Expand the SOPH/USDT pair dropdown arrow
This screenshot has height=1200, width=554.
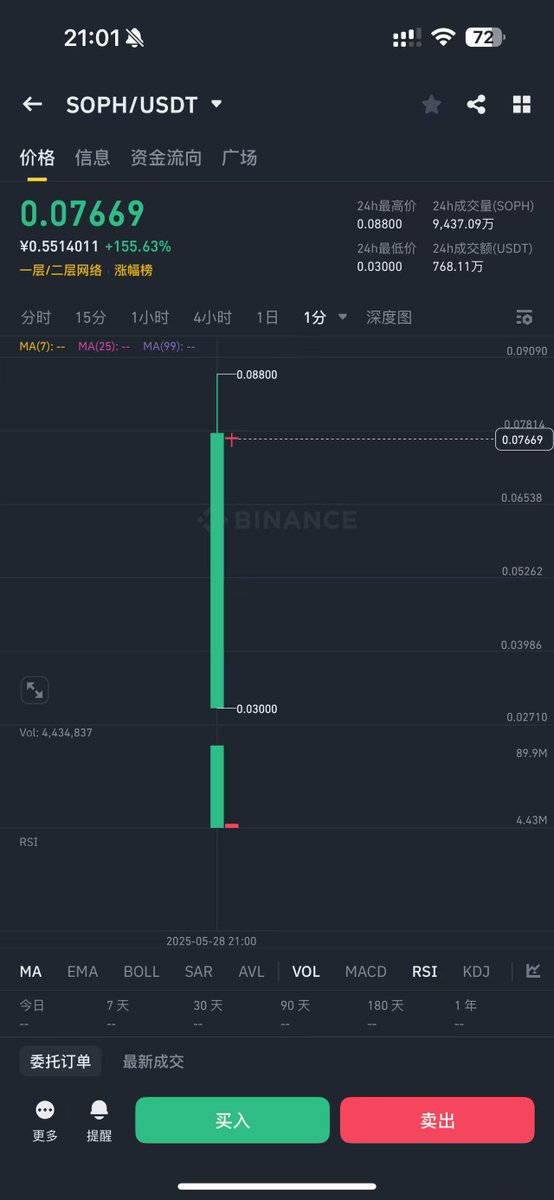216,104
